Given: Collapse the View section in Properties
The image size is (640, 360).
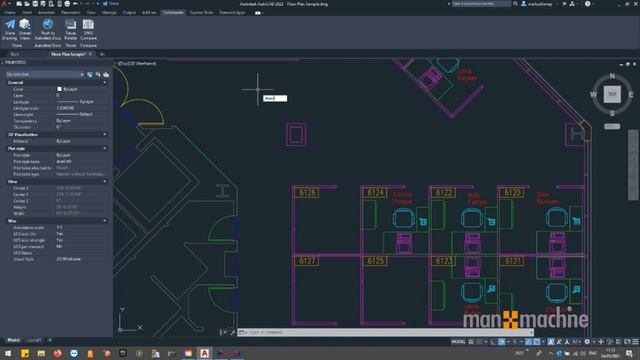Looking at the screenshot, I should pyautogui.click(x=105, y=181).
